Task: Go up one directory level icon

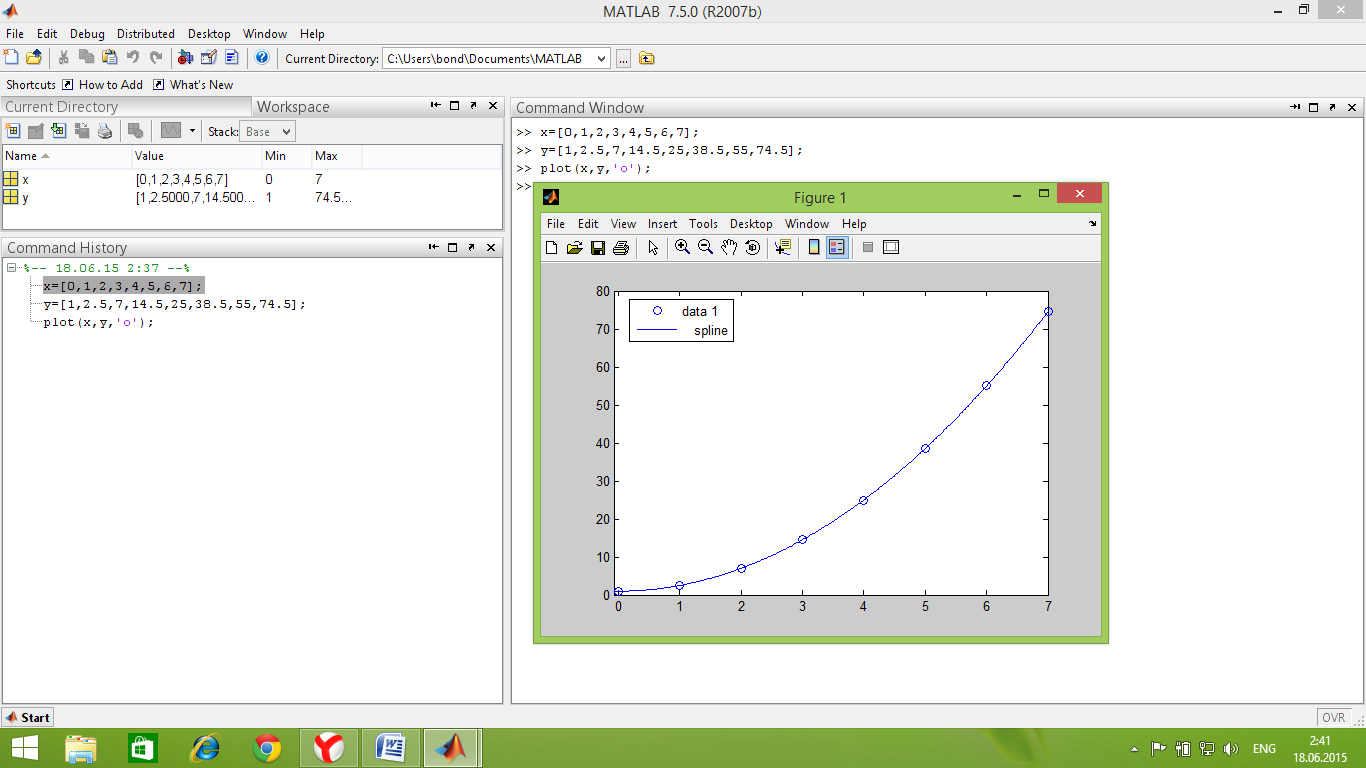Action: 647,59
